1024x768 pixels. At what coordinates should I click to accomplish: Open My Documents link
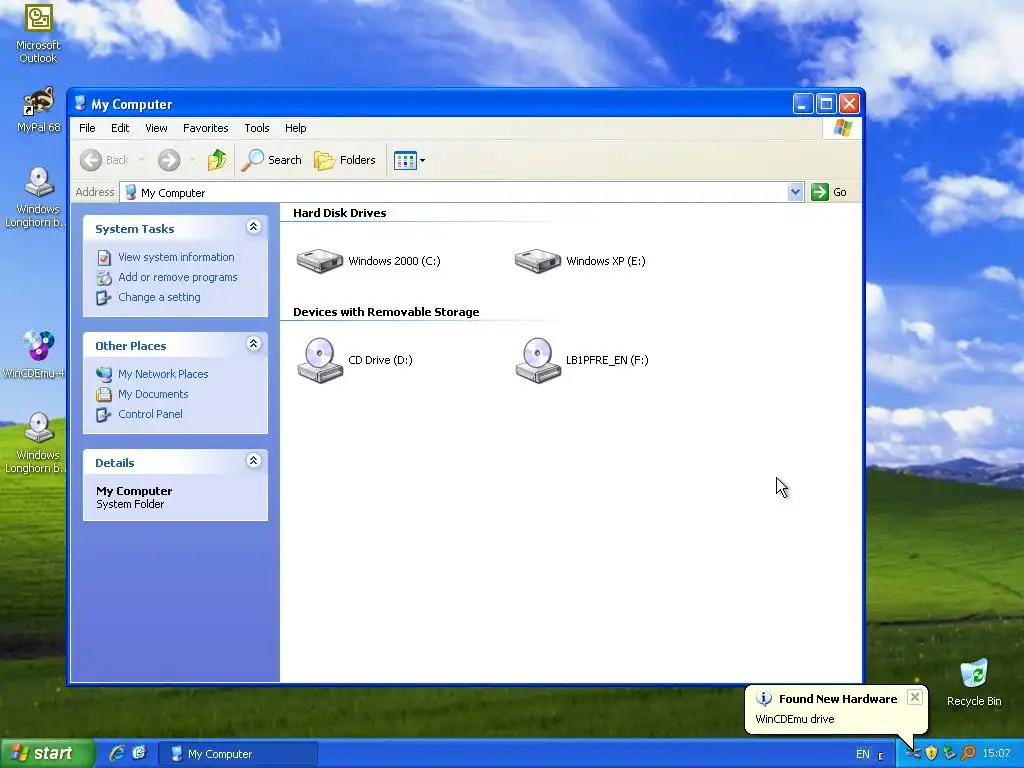click(153, 394)
